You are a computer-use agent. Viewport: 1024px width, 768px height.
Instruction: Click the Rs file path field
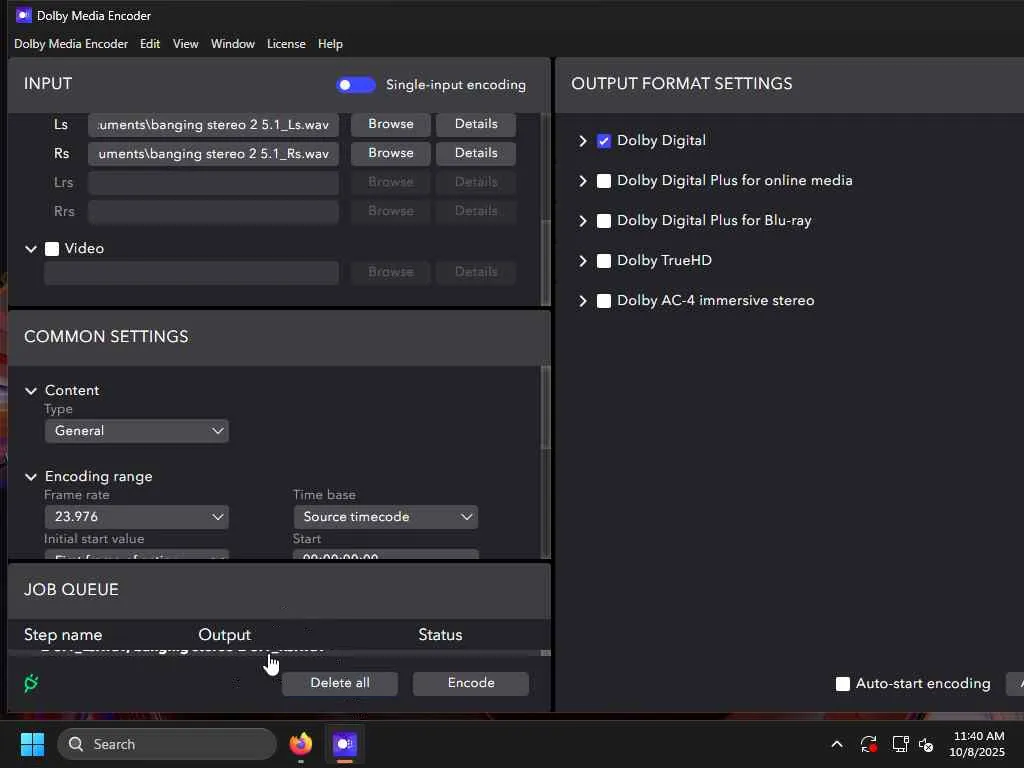[x=213, y=153]
